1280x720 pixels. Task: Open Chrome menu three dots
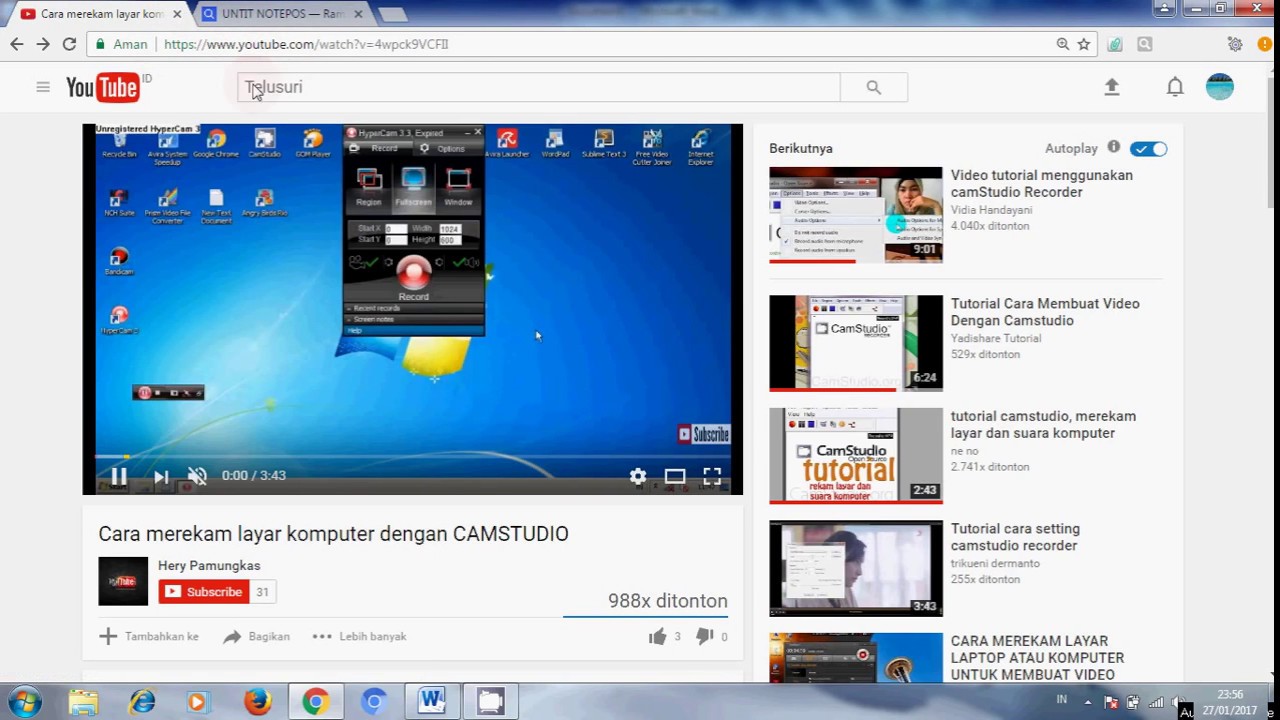pos(1263,44)
